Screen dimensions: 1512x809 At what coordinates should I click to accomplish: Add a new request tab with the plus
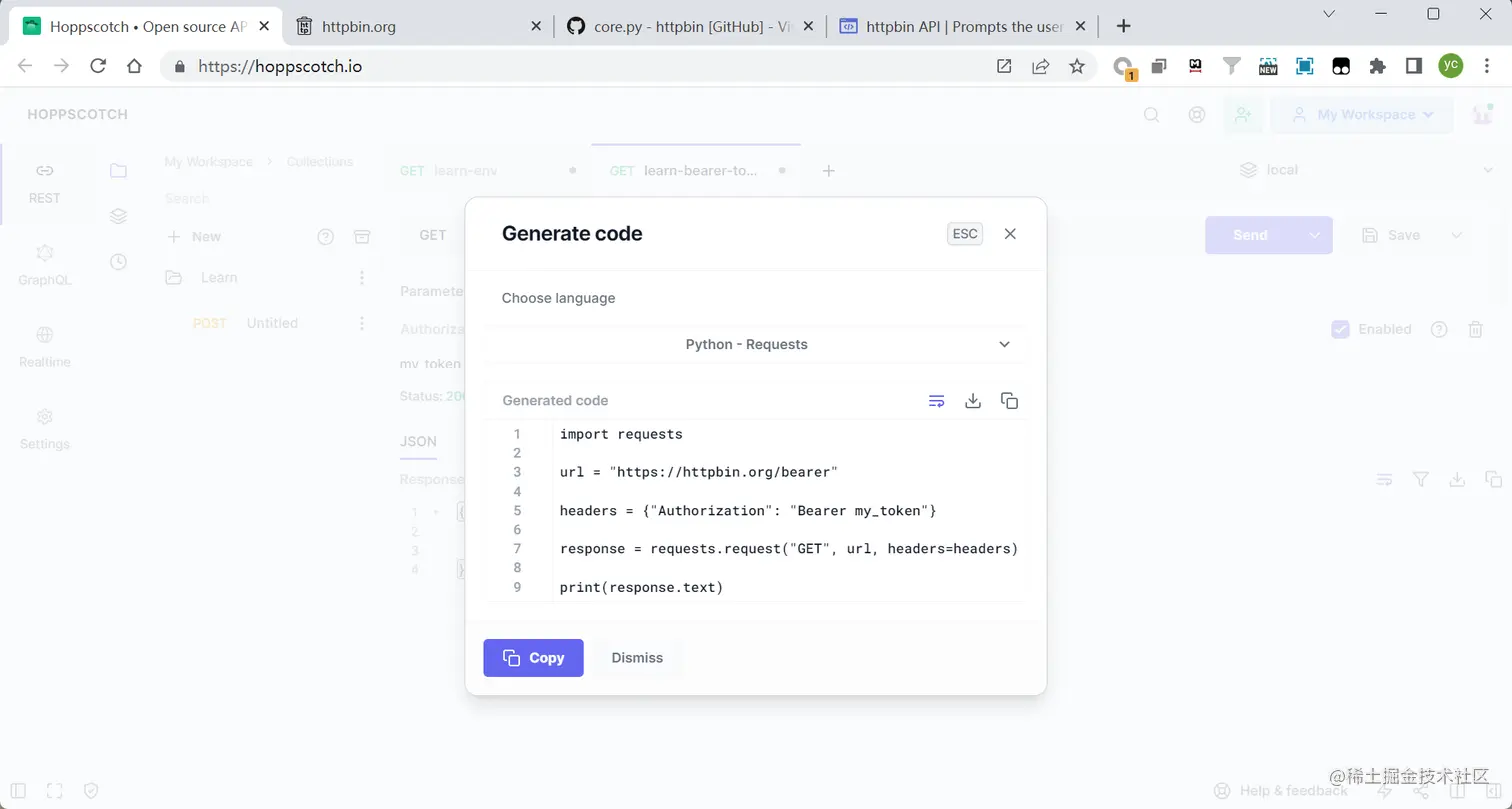[828, 171]
